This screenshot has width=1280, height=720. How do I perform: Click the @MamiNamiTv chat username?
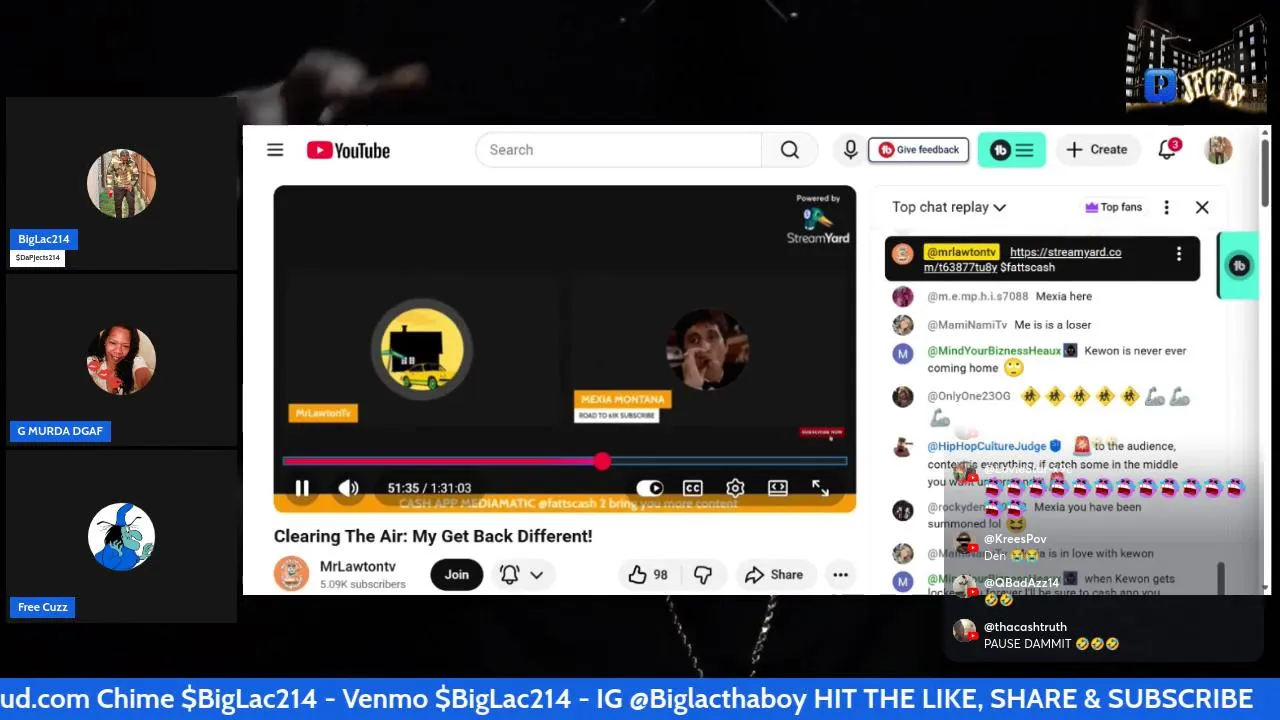[967, 325]
